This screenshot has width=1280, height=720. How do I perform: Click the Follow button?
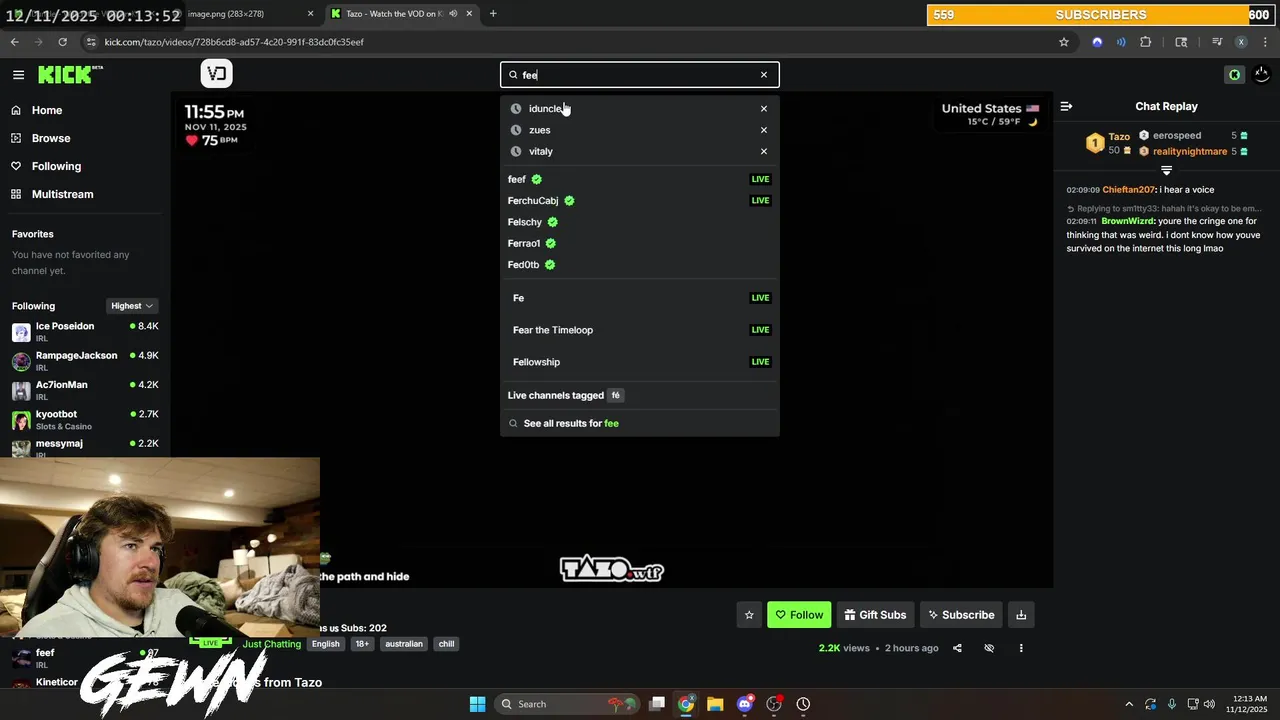pyautogui.click(x=799, y=615)
